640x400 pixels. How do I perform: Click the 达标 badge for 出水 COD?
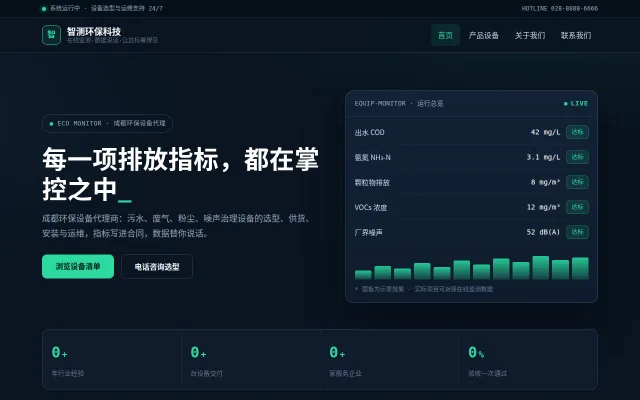577,132
